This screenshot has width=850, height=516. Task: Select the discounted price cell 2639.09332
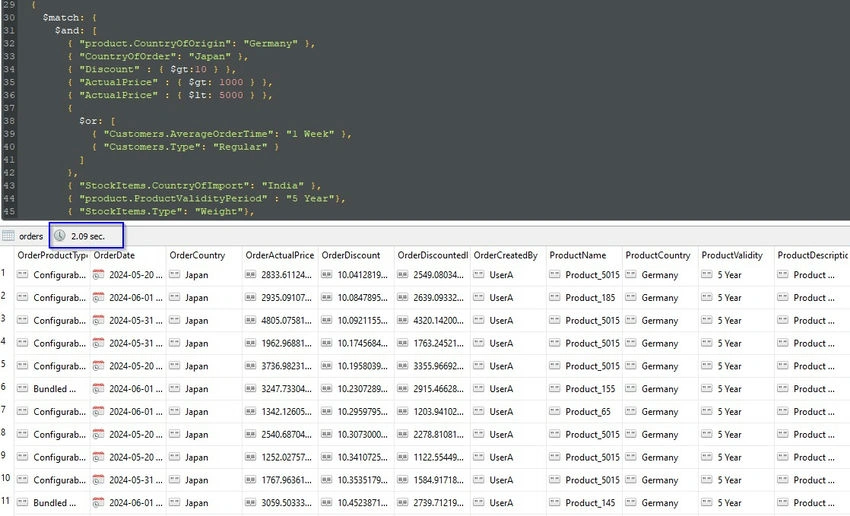pyautogui.click(x=432, y=298)
